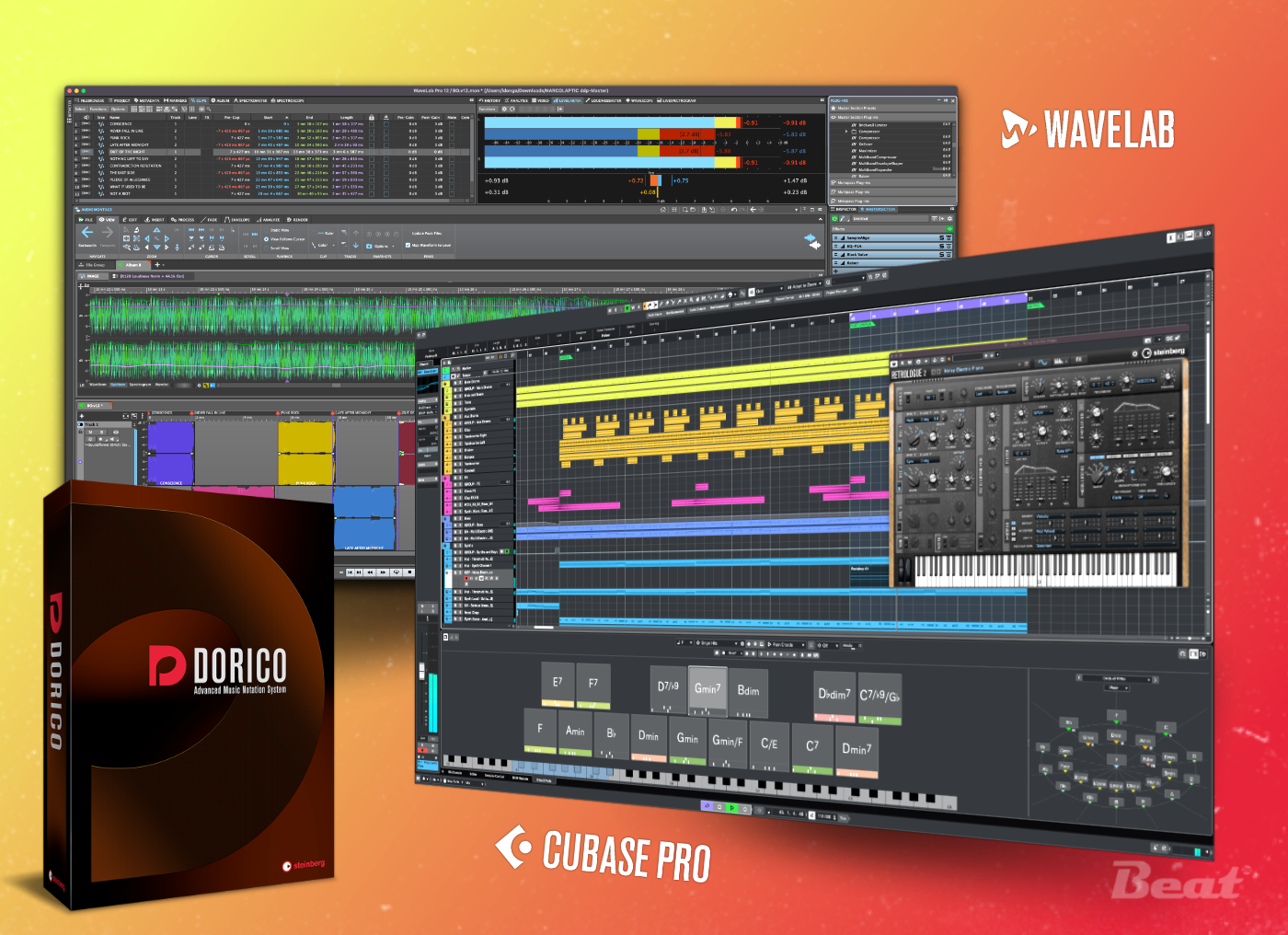Start playback with Cubase's green play button

(x=732, y=808)
